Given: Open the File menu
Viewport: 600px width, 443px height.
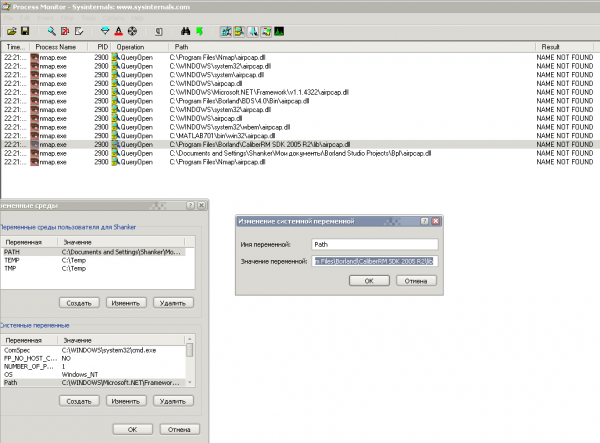Looking at the screenshot, I should coord(8,18).
